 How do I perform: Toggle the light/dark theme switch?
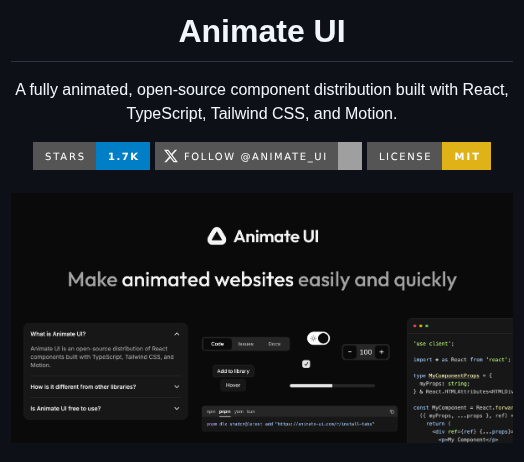click(x=318, y=338)
